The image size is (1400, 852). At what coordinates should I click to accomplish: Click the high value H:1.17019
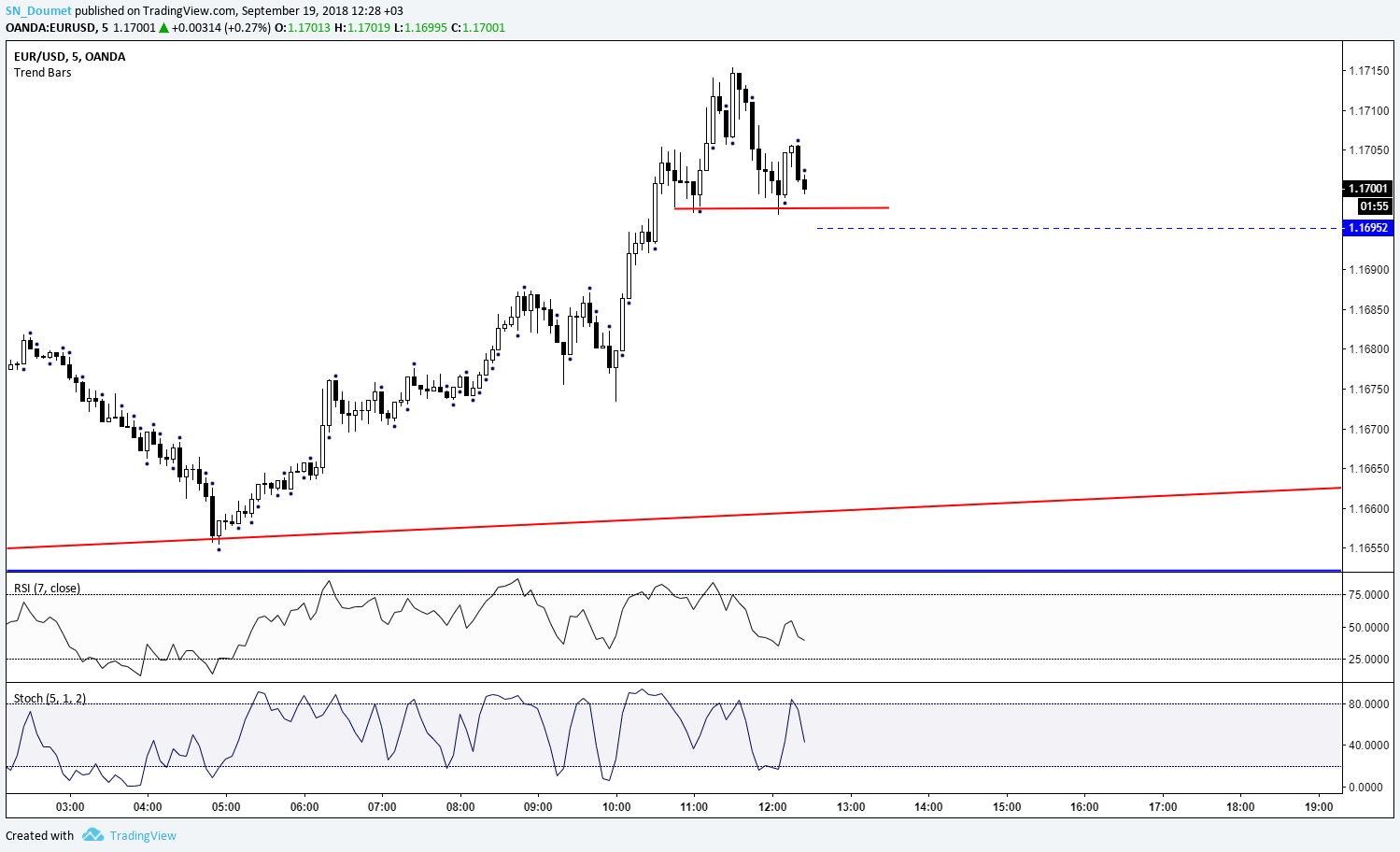pos(362,27)
